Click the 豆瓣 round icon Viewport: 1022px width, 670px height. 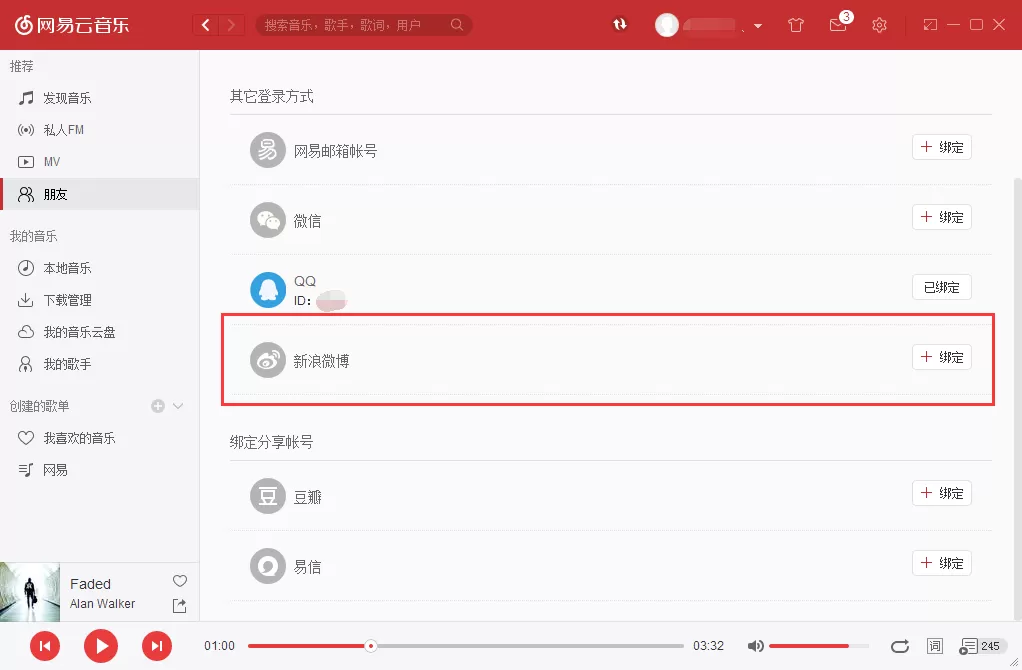268,496
